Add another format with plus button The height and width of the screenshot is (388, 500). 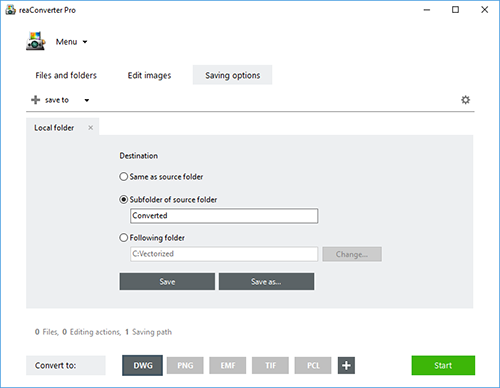pos(346,365)
